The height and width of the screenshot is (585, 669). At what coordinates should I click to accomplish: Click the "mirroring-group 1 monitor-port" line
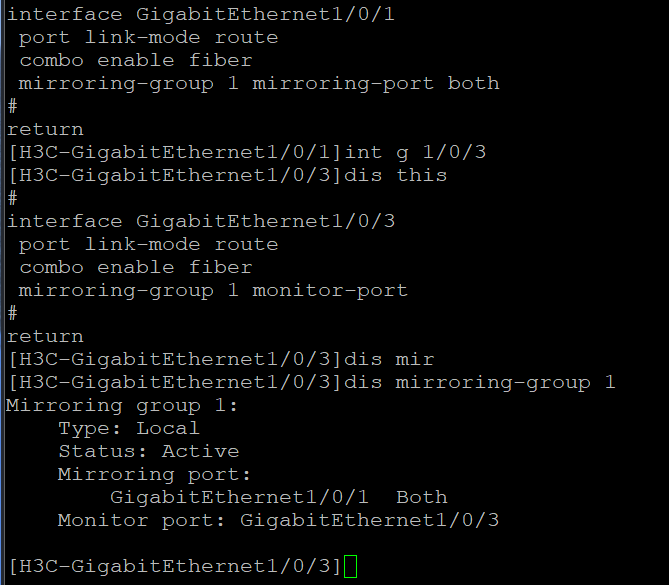coord(213,290)
